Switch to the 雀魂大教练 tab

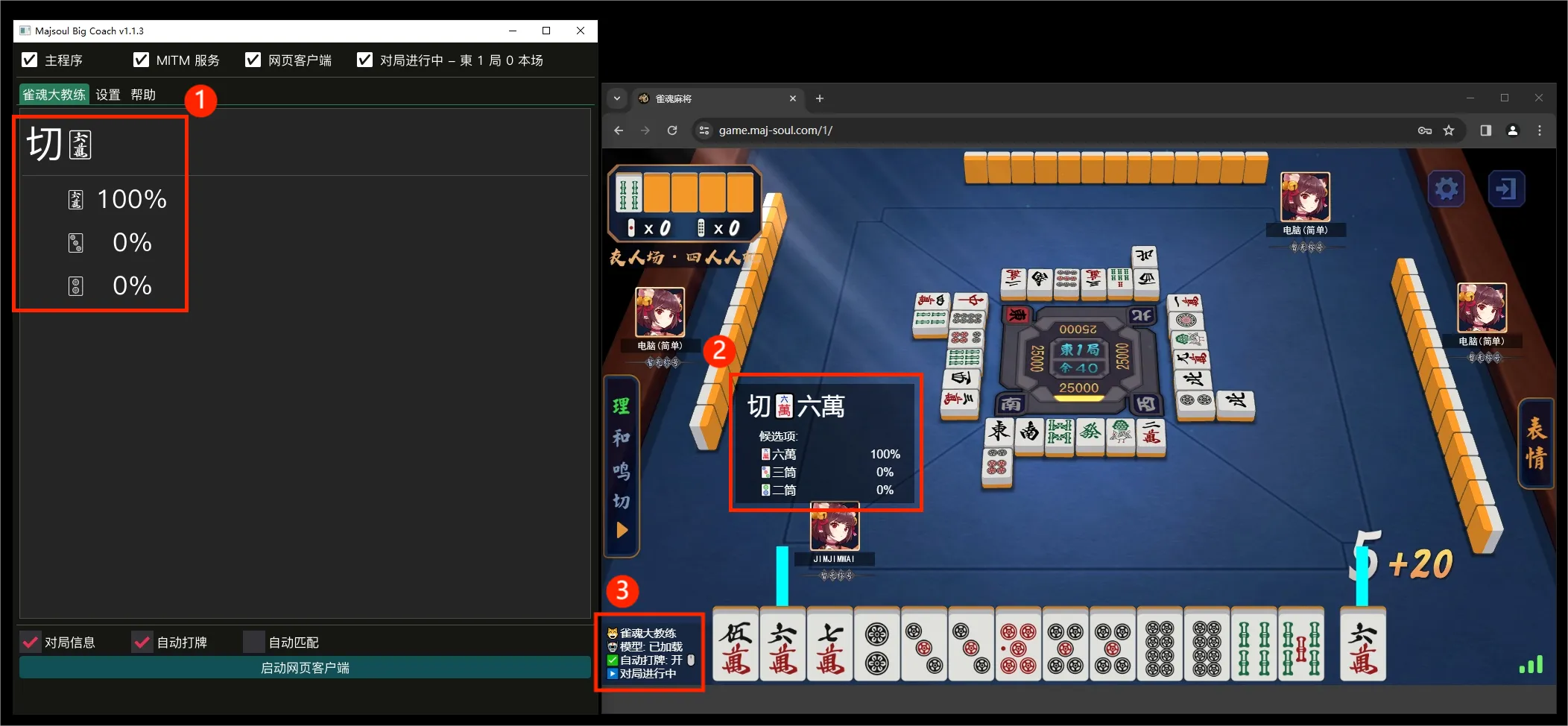click(x=54, y=95)
